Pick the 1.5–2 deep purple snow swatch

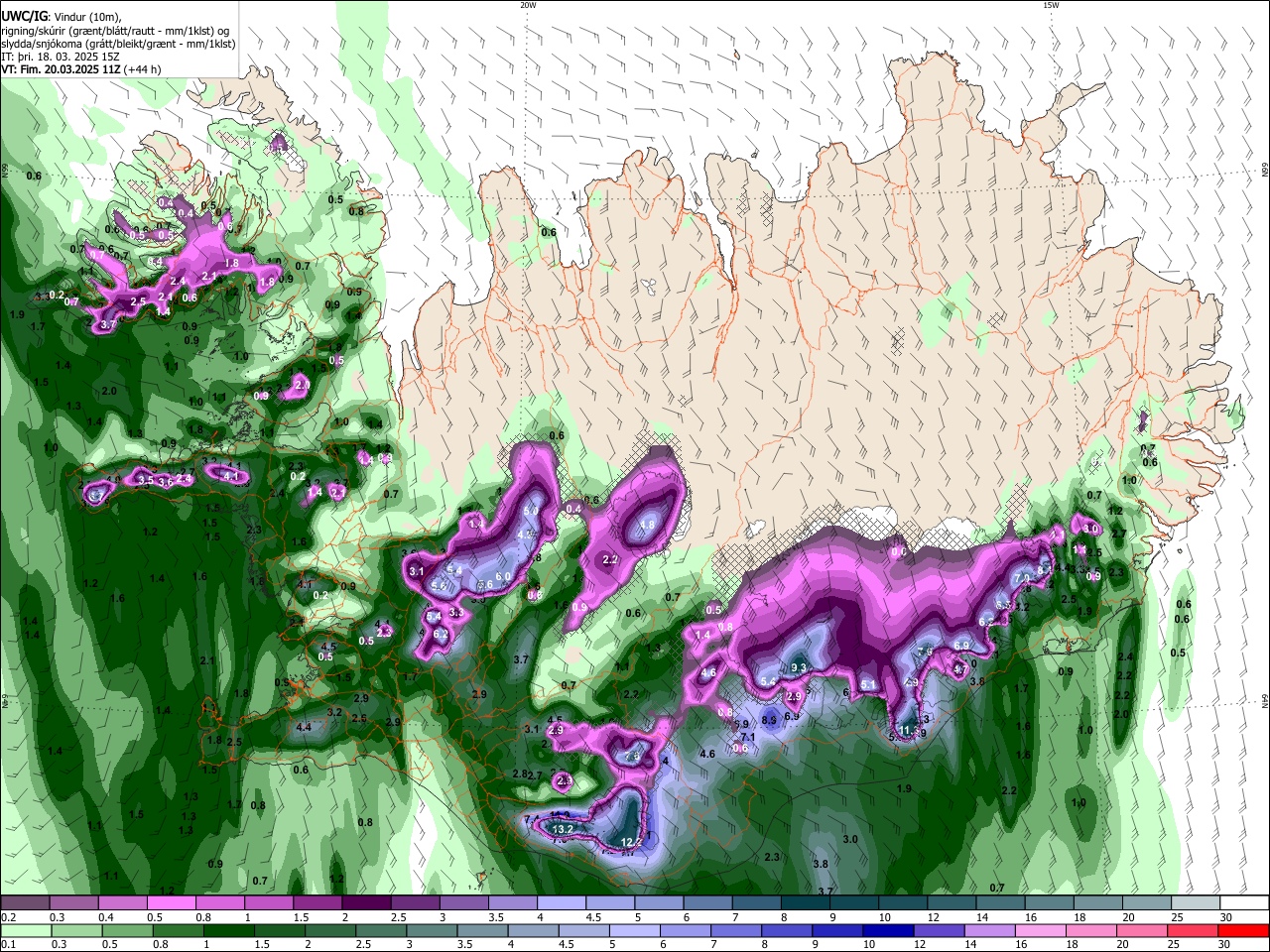coord(317,903)
